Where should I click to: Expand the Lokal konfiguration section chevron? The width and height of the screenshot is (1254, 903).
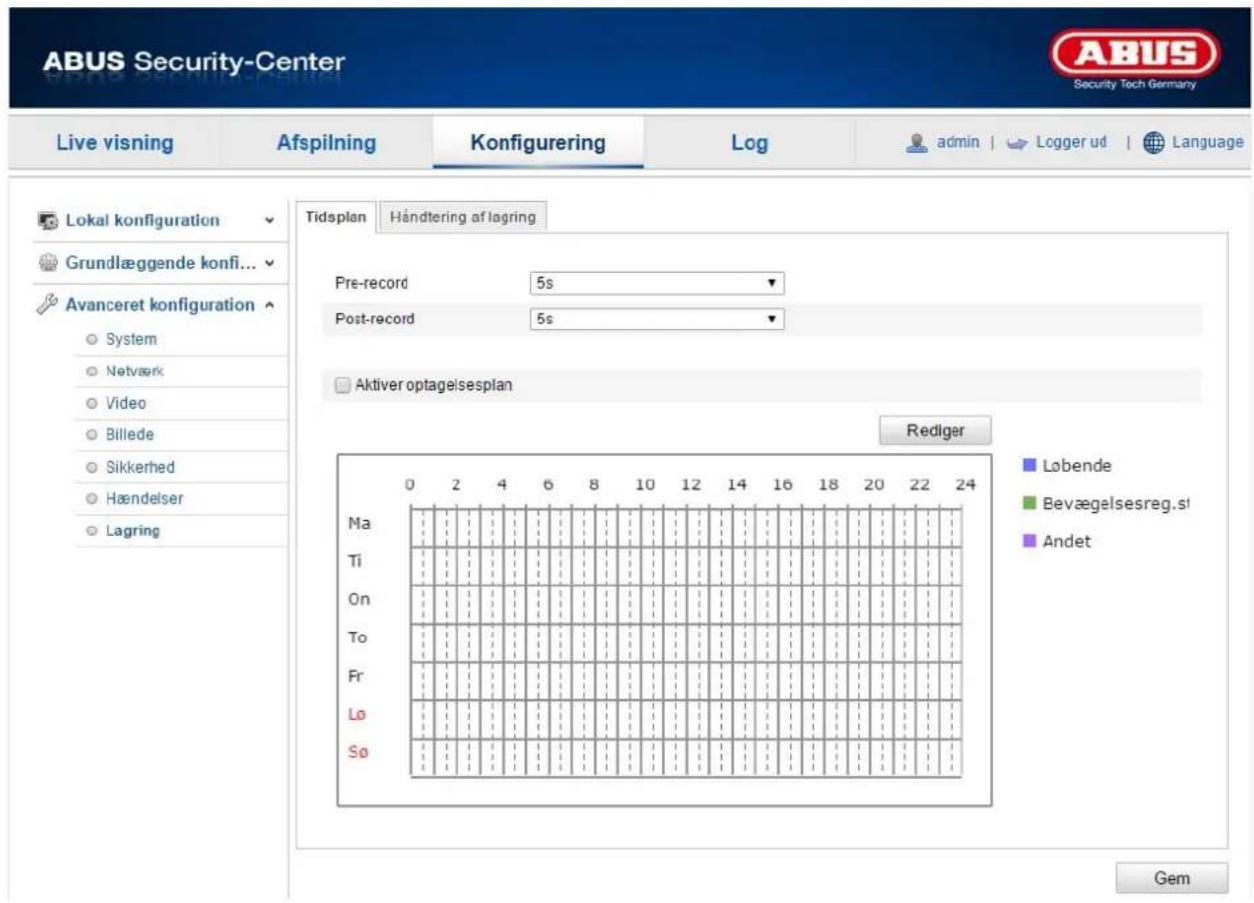tap(268, 220)
